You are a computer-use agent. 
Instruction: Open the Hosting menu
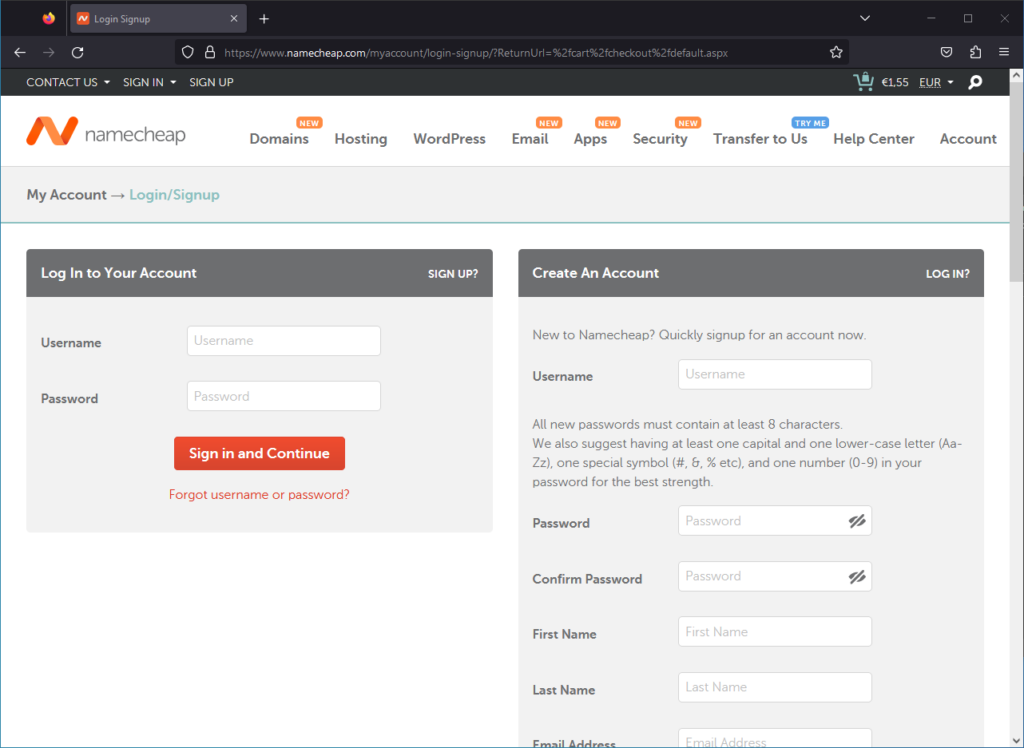361,138
